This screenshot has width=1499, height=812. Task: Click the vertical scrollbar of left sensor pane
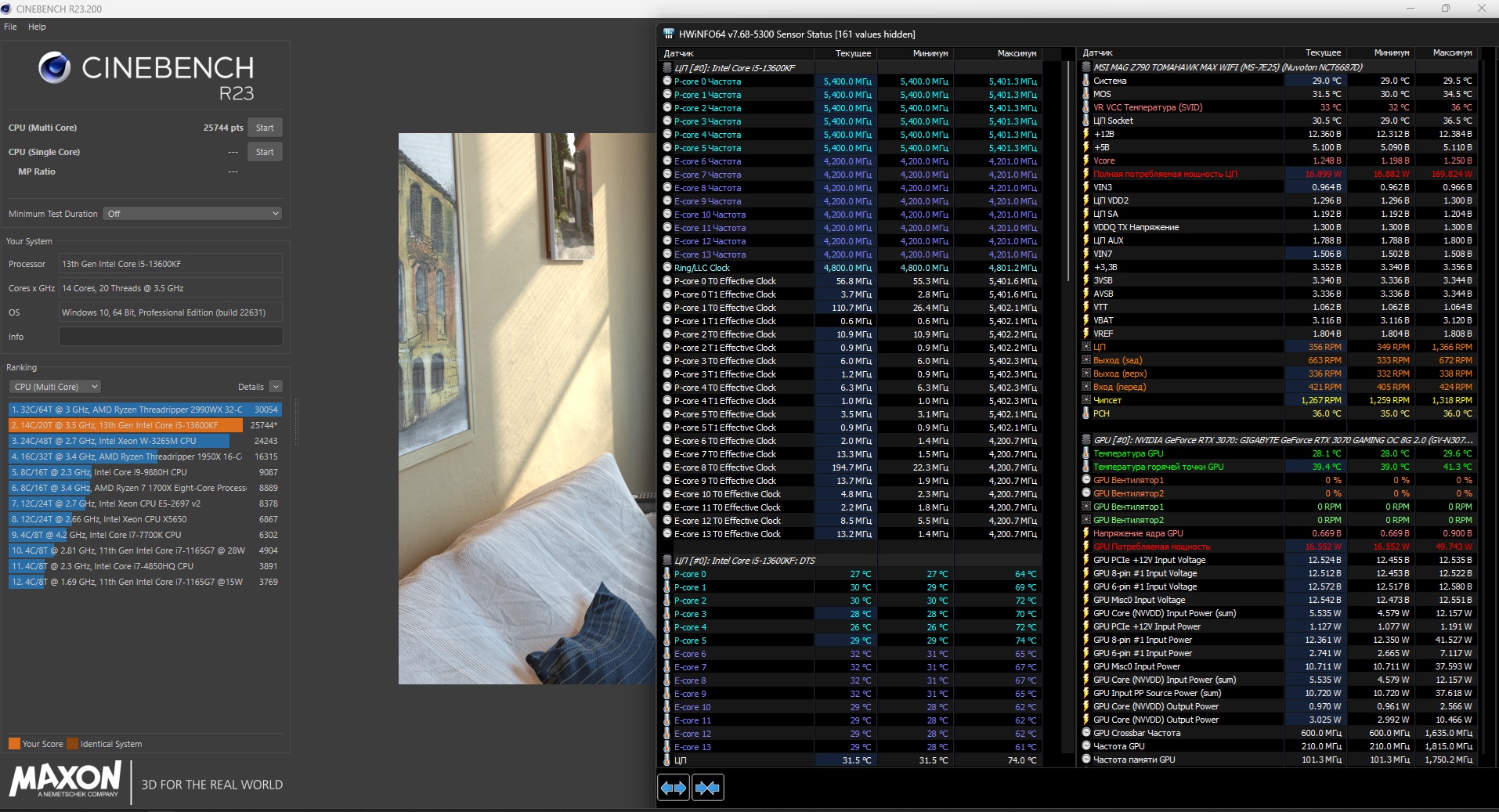pyautogui.click(x=1067, y=172)
